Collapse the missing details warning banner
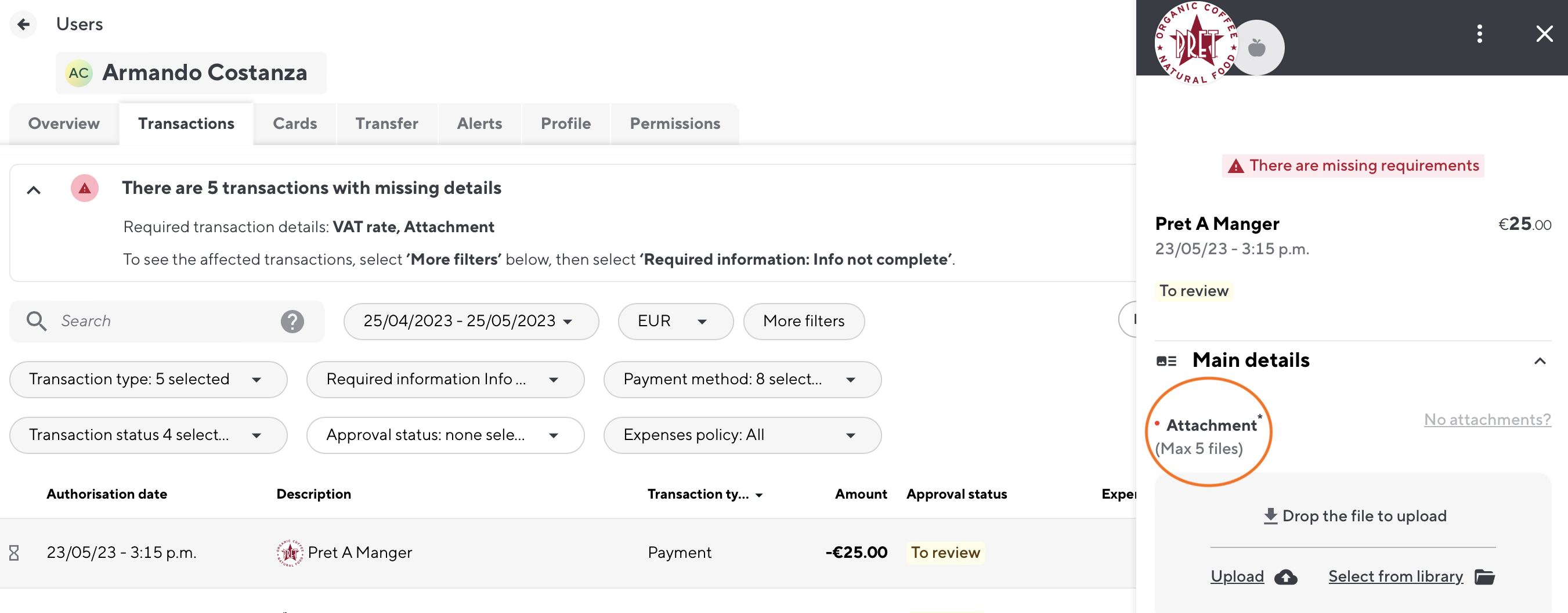Viewport: 1568px width, 613px height. (x=34, y=189)
